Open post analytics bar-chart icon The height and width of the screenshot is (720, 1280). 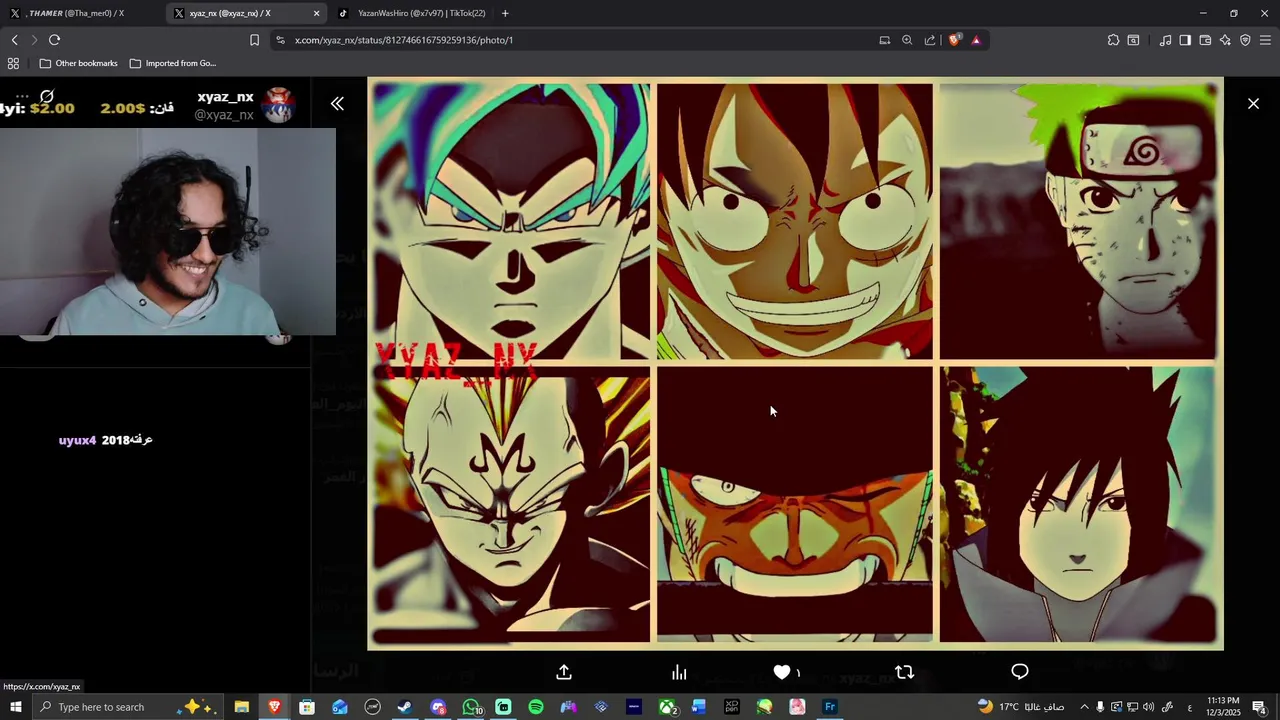(x=679, y=672)
